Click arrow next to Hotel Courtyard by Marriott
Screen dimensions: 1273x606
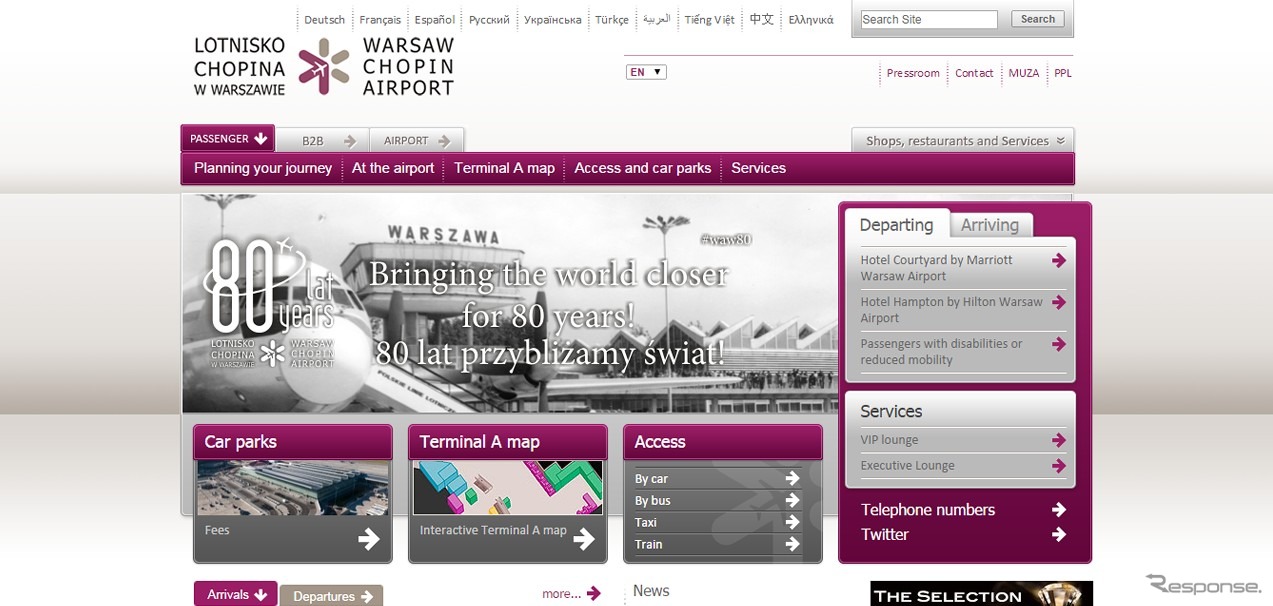pyautogui.click(x=1059, y=261)
